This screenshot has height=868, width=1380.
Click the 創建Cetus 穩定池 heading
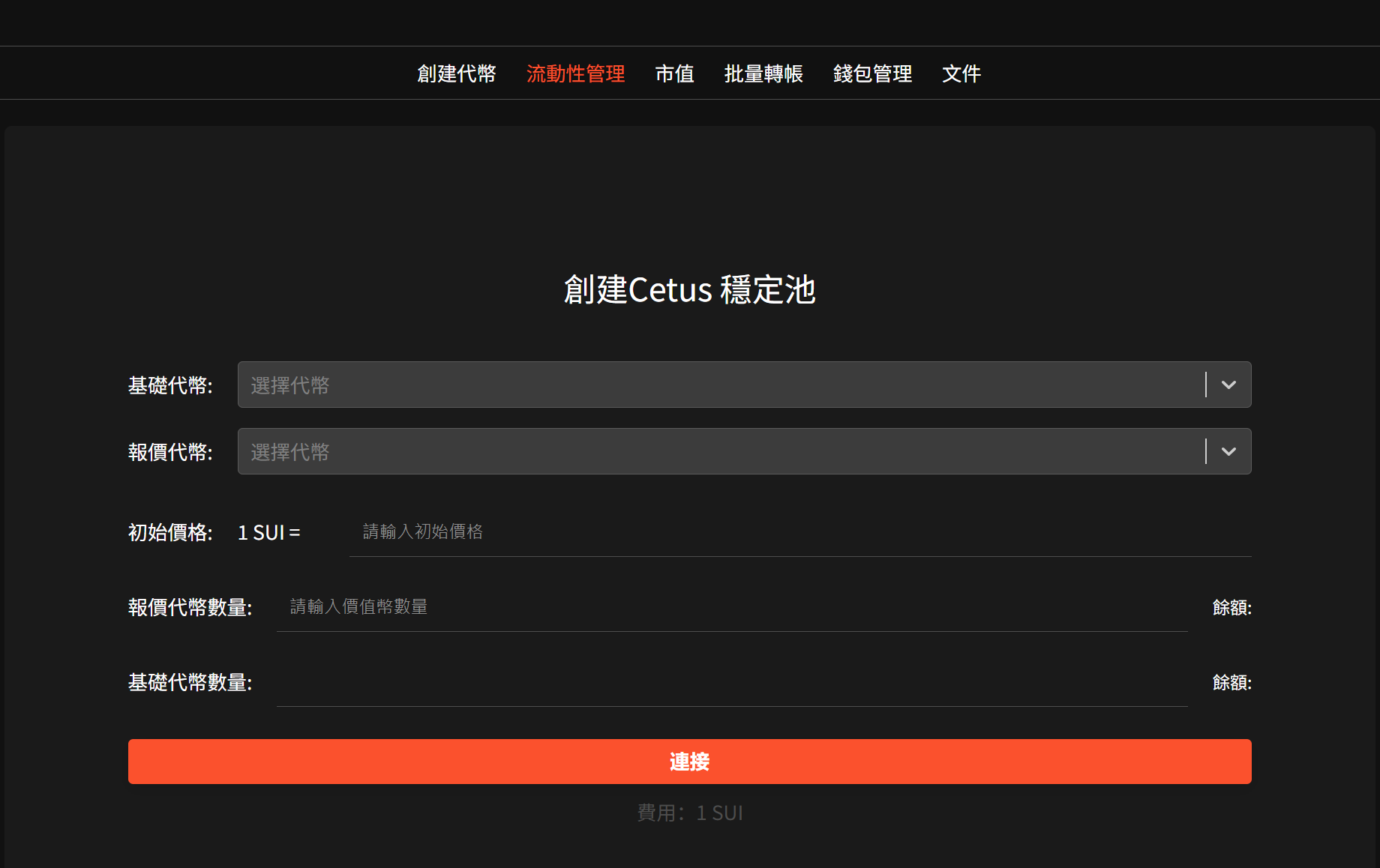coord(689,289)
